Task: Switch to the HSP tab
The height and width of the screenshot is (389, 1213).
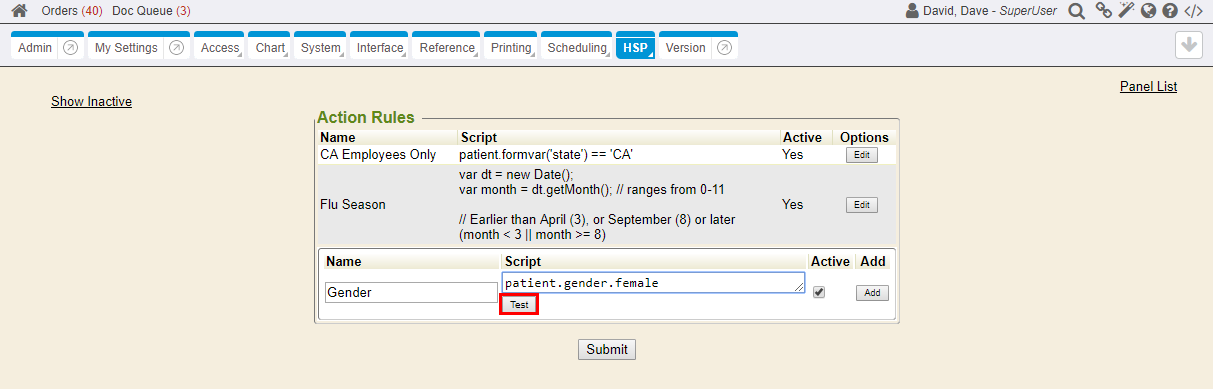Action: [635, 46]
